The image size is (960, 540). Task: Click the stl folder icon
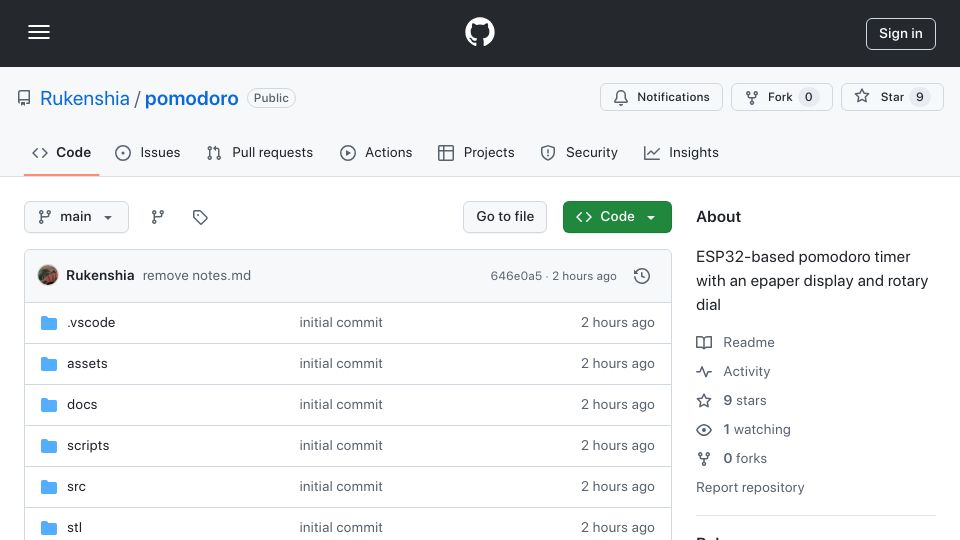tap(49, 528)
